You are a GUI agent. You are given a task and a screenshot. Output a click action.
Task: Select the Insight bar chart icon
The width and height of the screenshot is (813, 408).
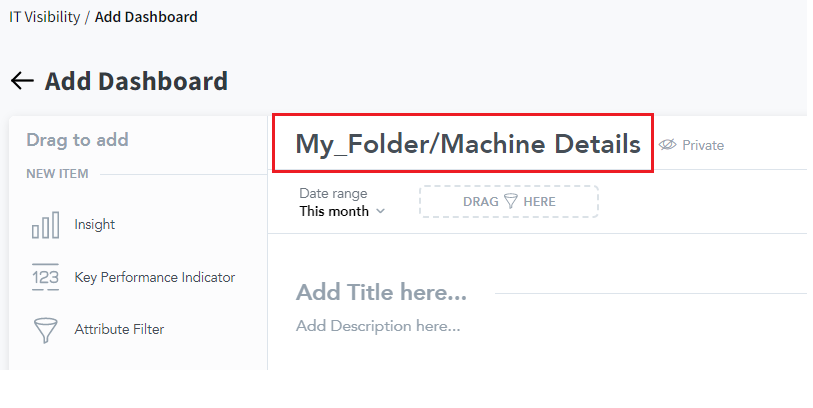[45, 226]
